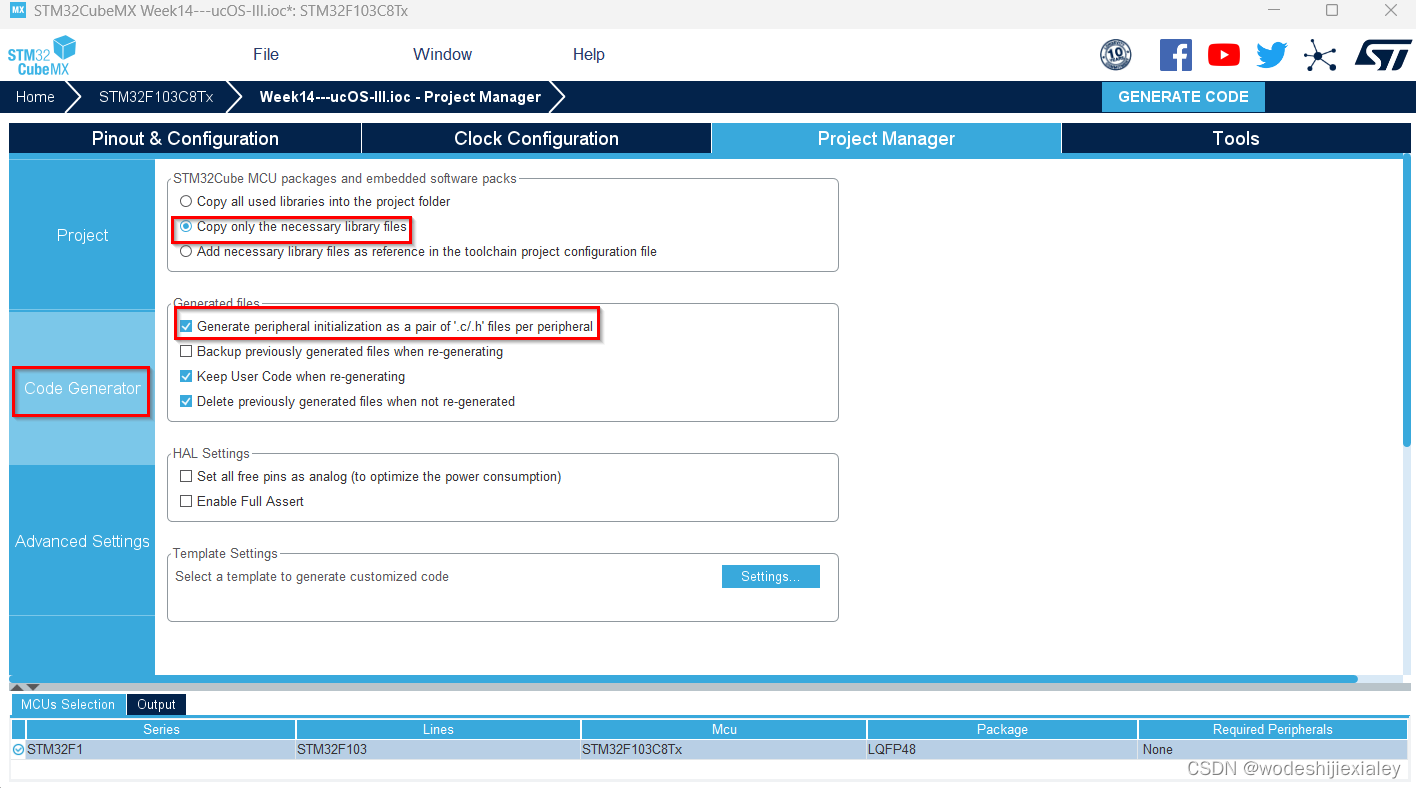Open the ST logo link
This screenshot has width=1416, height=788.
[x=1383, y=55]
